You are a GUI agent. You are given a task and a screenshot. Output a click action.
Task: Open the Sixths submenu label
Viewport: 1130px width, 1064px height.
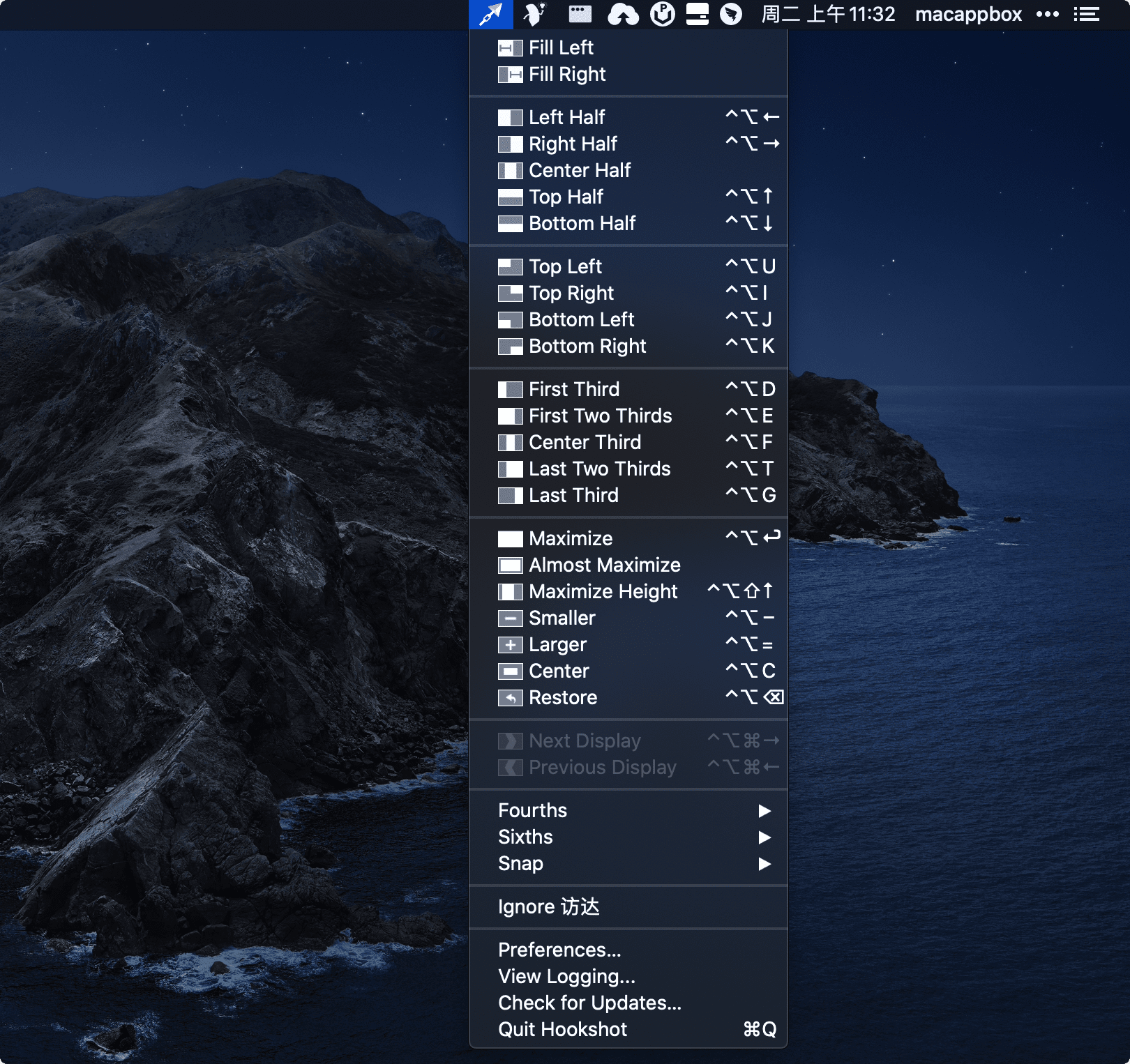pyautogui.click(x=525, y=837)
